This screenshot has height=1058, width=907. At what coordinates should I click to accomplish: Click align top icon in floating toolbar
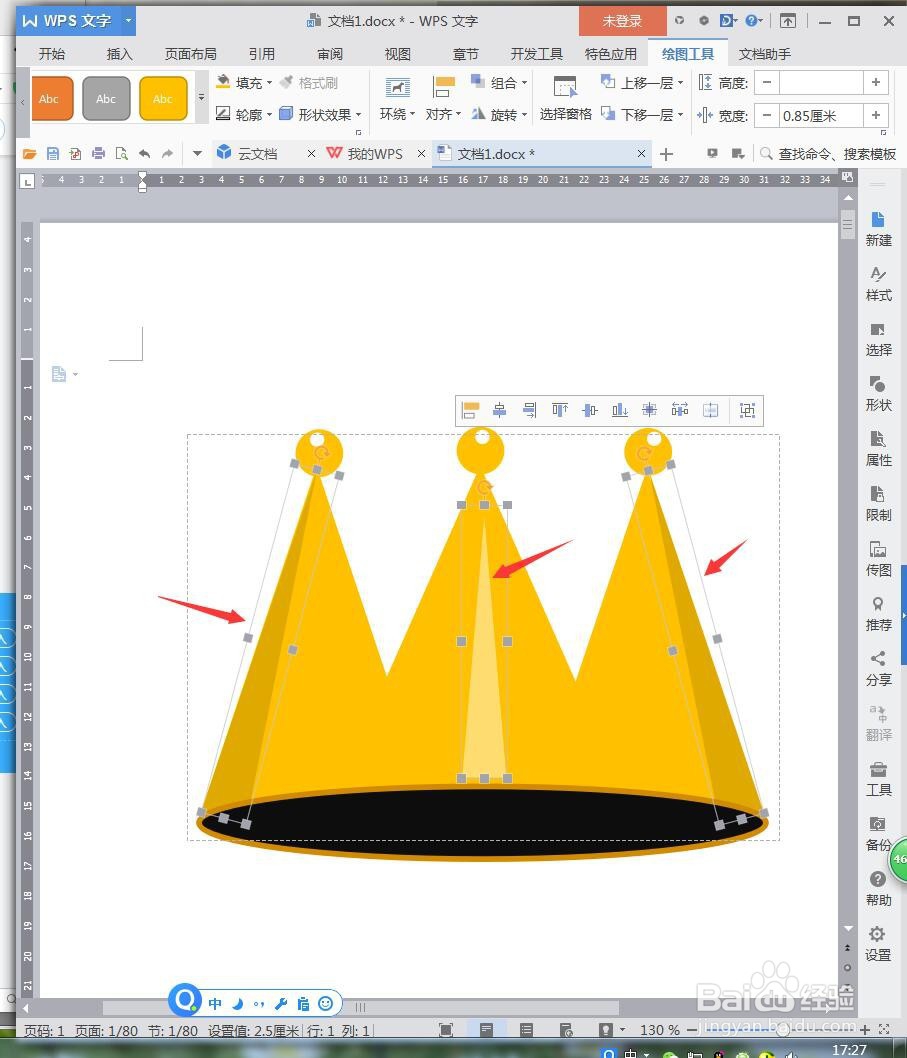tap(560, 410)
